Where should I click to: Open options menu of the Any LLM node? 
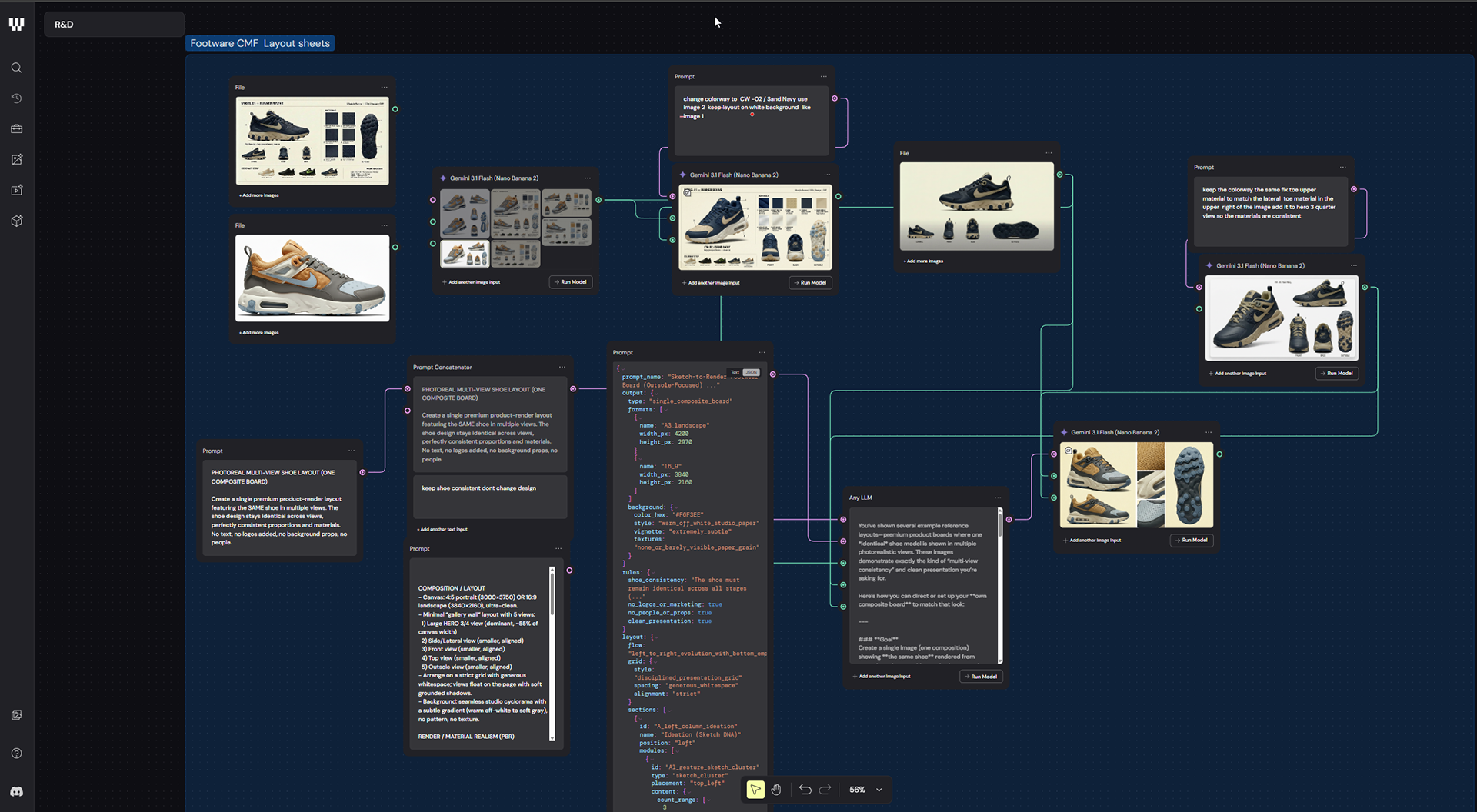(x=998, y=498)
